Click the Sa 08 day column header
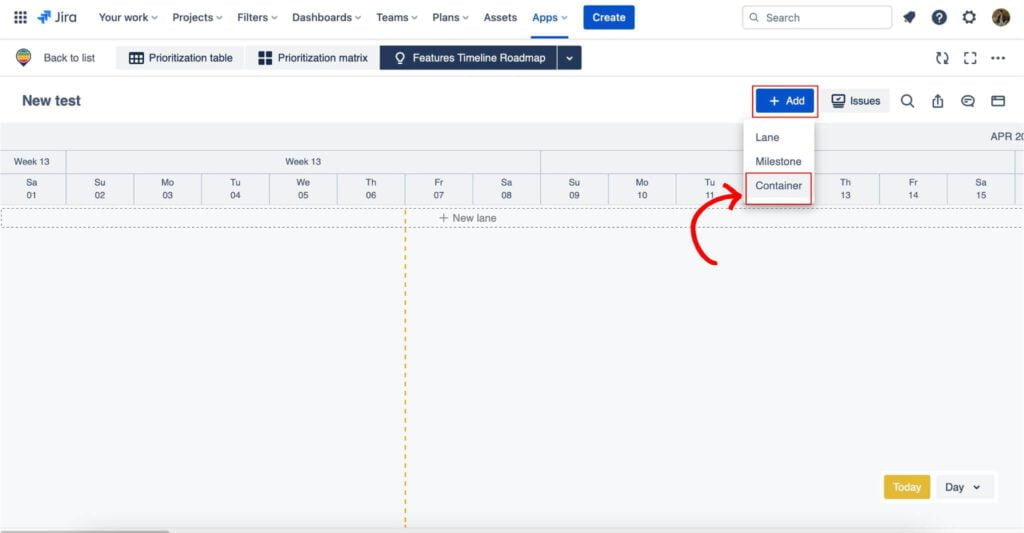Viewport: 1024px width, 533px height. 506,189
